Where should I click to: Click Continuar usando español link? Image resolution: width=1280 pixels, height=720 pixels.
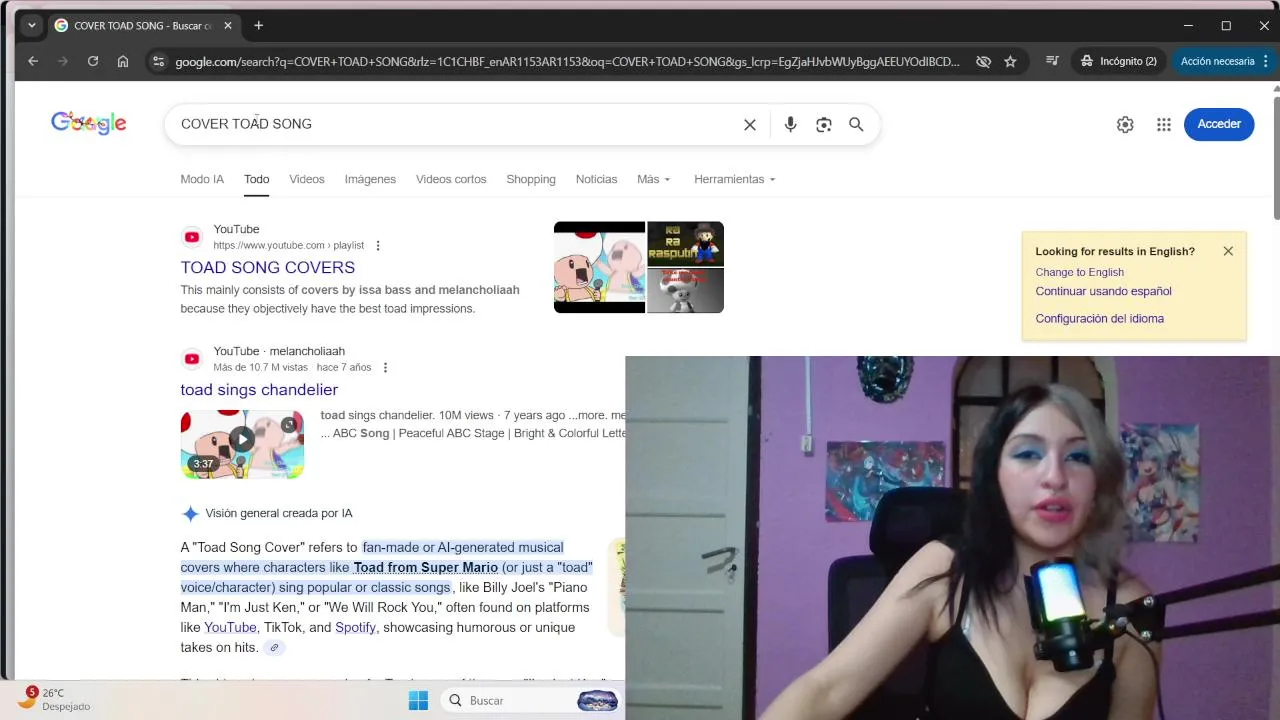[1103, 291]
